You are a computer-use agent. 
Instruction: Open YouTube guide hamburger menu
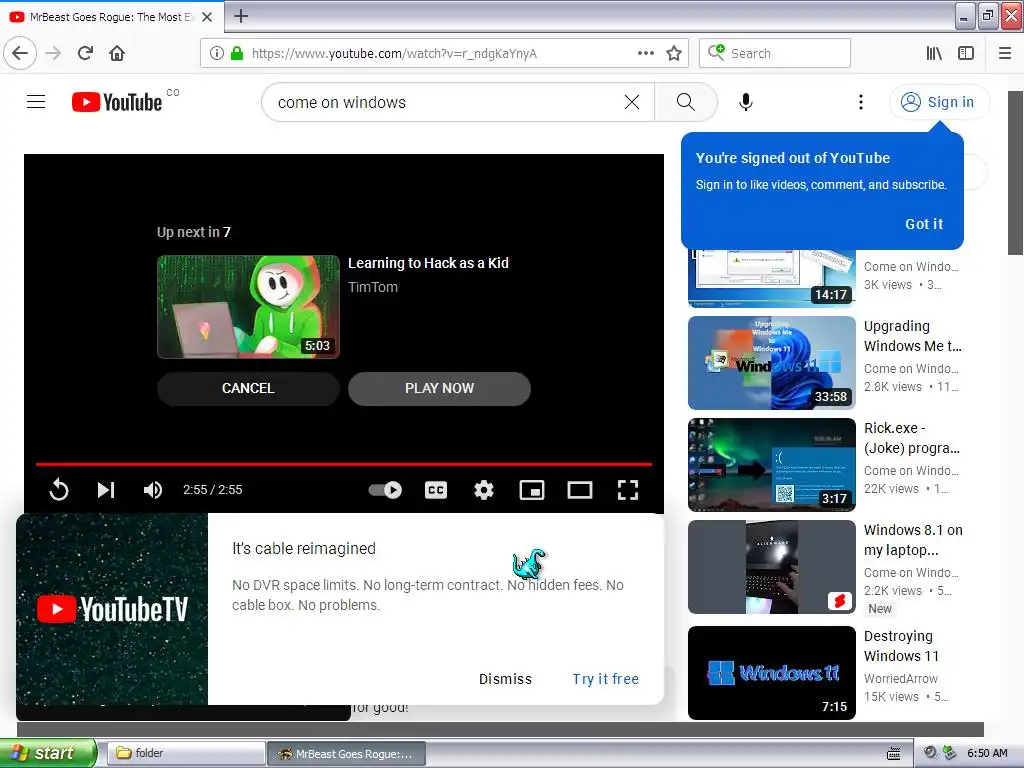[x=36, y=102]
